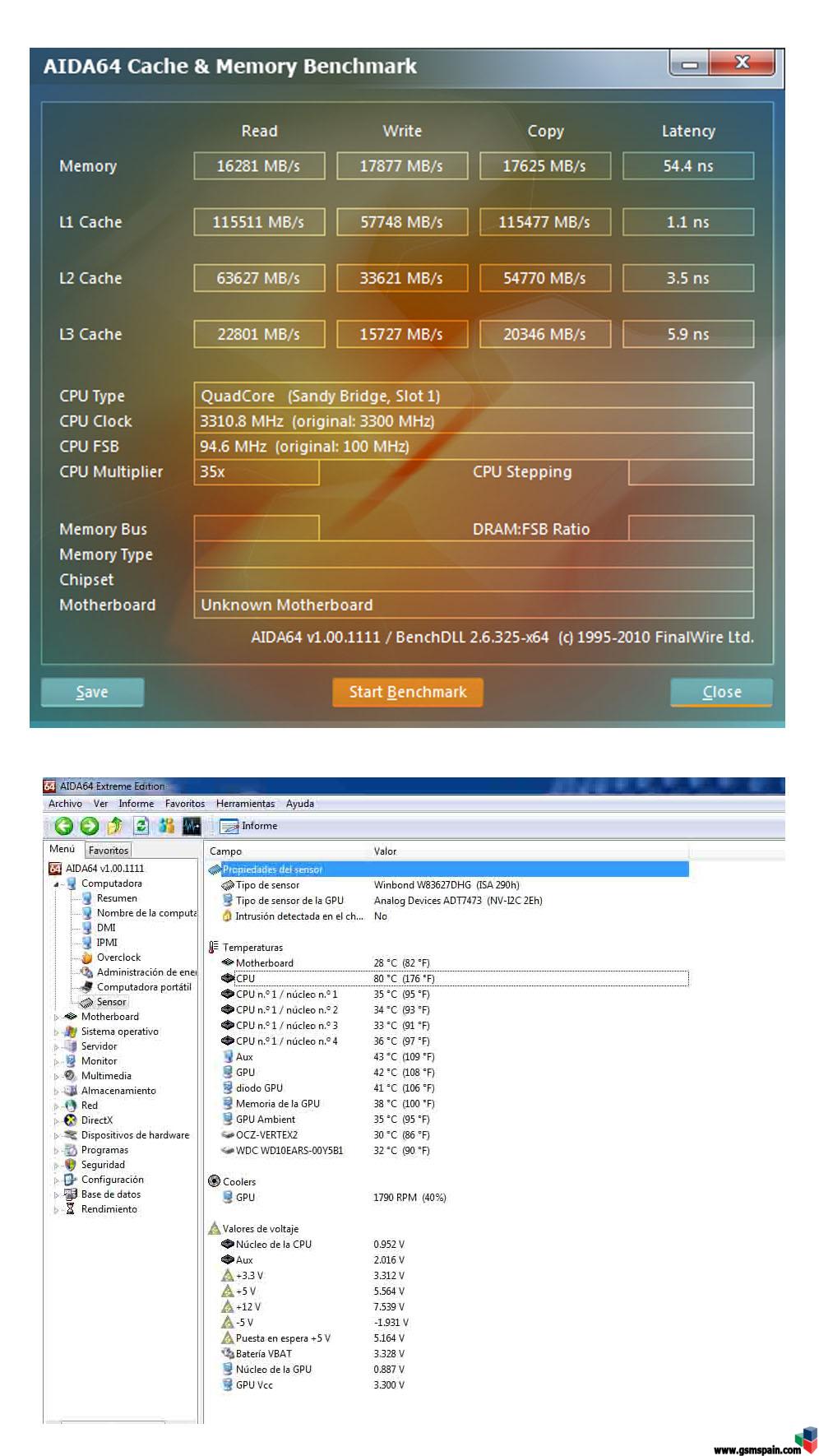Viewport: 819px width, 1456px height.
Task: Collapse the Computadora tree node
Action: coord(57,884)
